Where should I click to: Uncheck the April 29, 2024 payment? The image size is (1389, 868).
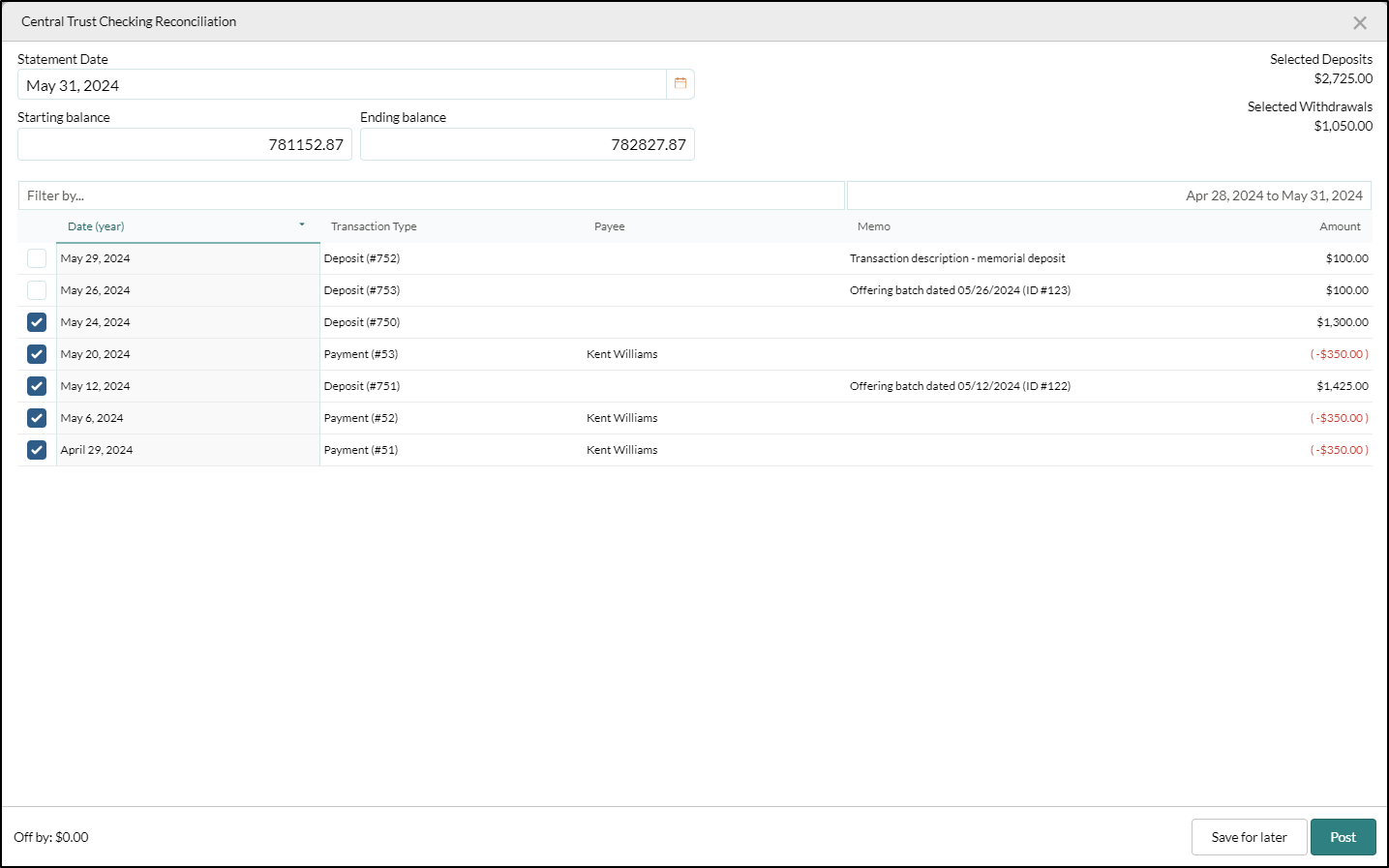pos(37,450)
